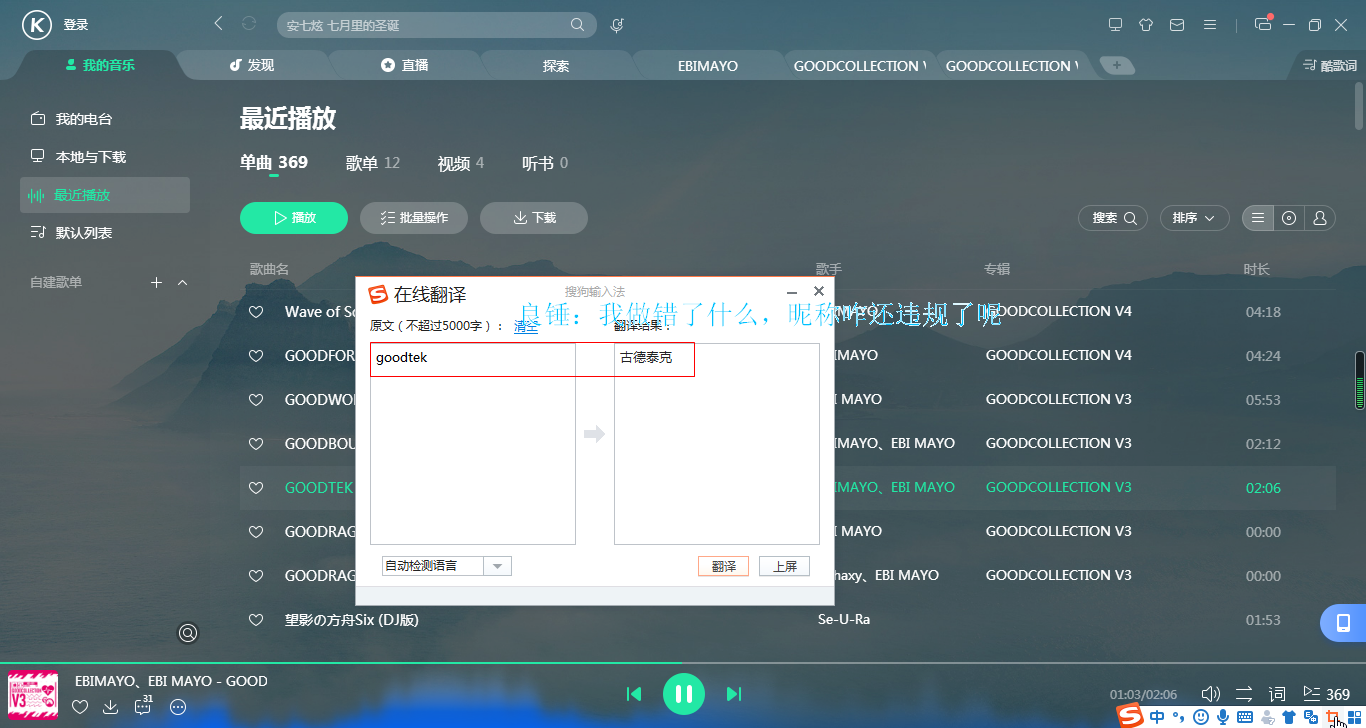1366x728 pixels.
Task: Open the mobile phone floating button
Action: (x=1344, y=623)
